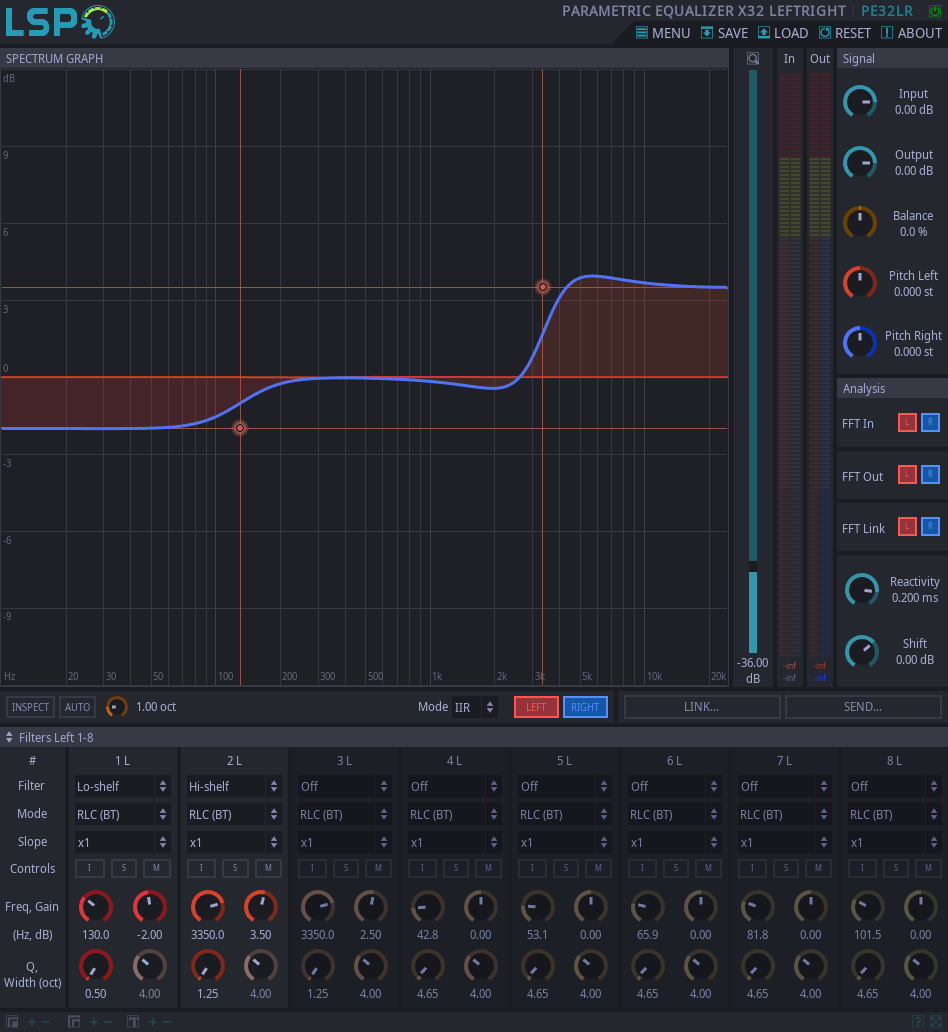
Task: Click the SAVE disk icon
Action: coord(707,33)
